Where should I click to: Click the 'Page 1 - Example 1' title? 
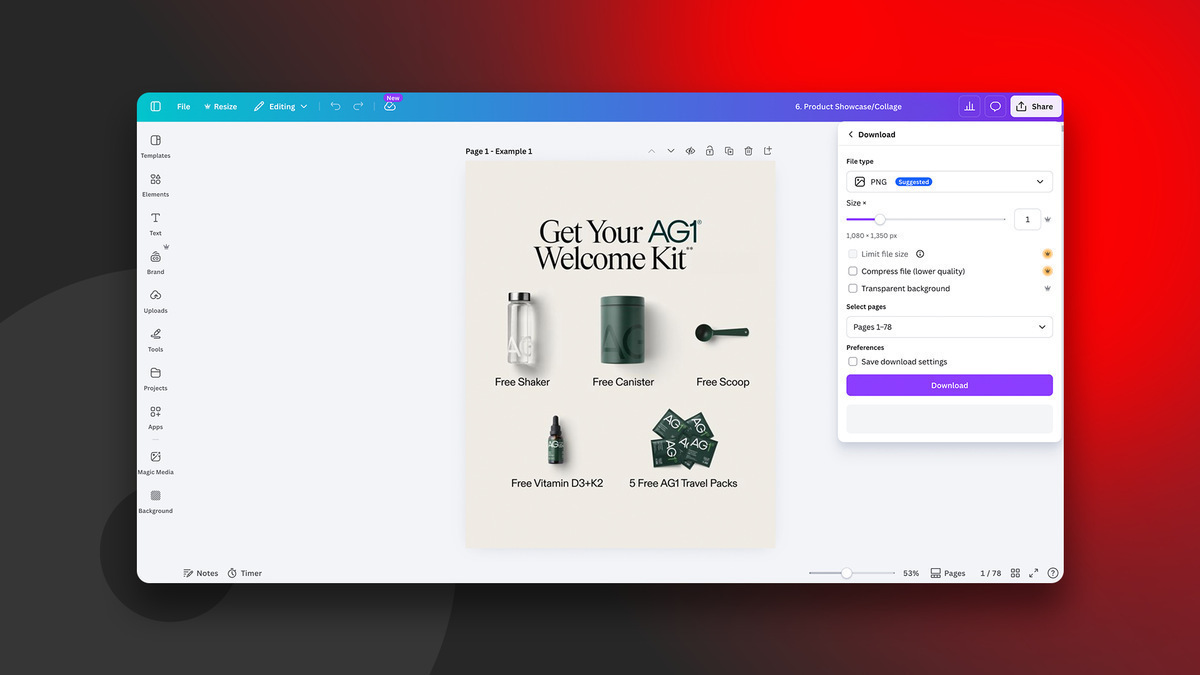pos(499,152)
